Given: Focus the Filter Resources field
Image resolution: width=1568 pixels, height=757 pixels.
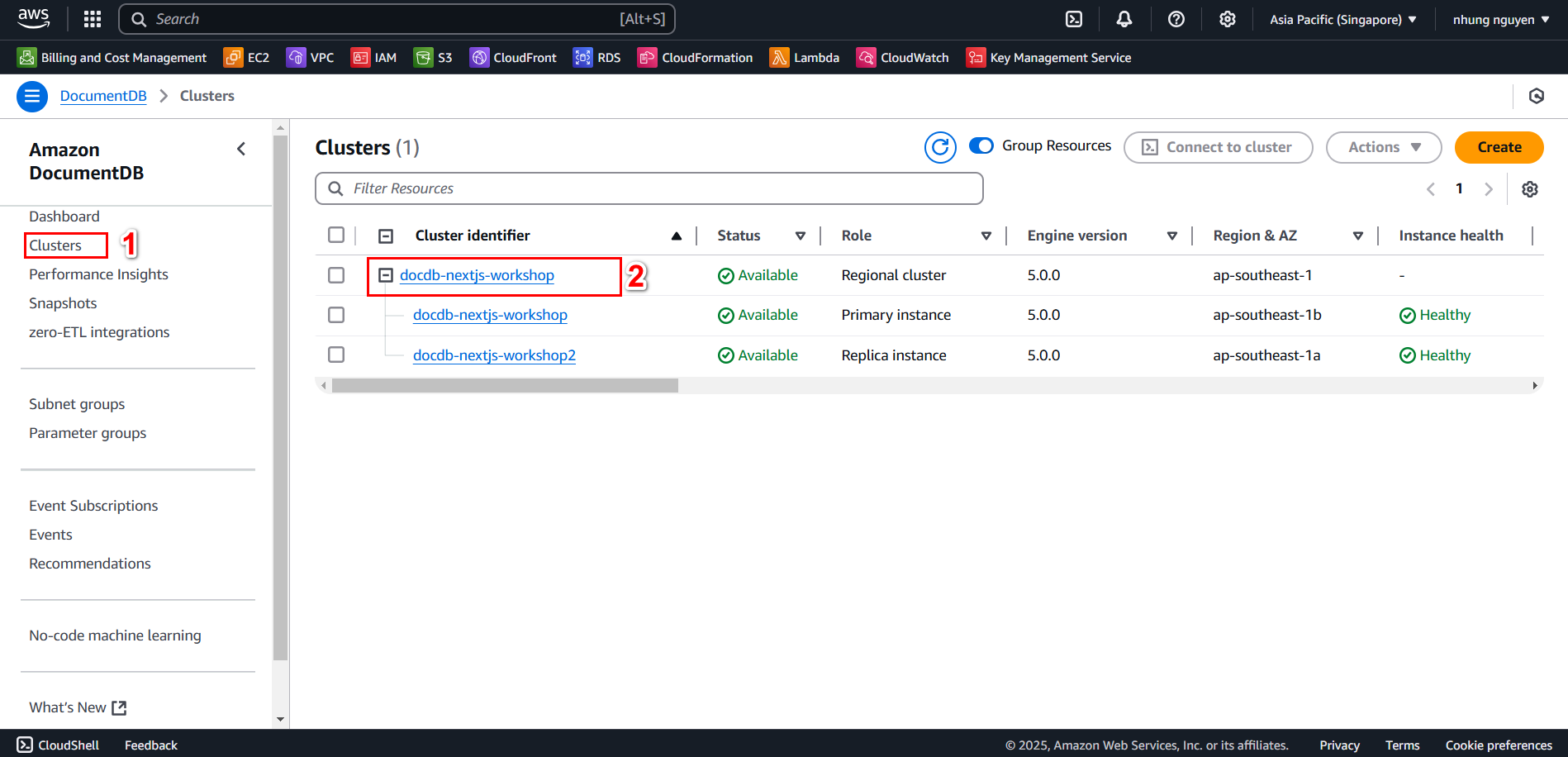Looking at the screenshot, I should pyautogui.click(x=649, y=188).
